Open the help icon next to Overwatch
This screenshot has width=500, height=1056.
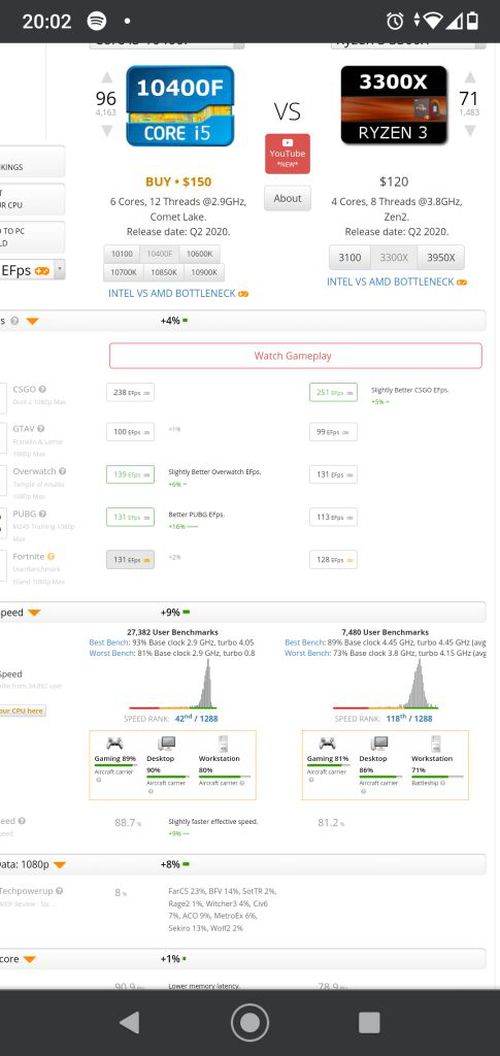(63, 471)
